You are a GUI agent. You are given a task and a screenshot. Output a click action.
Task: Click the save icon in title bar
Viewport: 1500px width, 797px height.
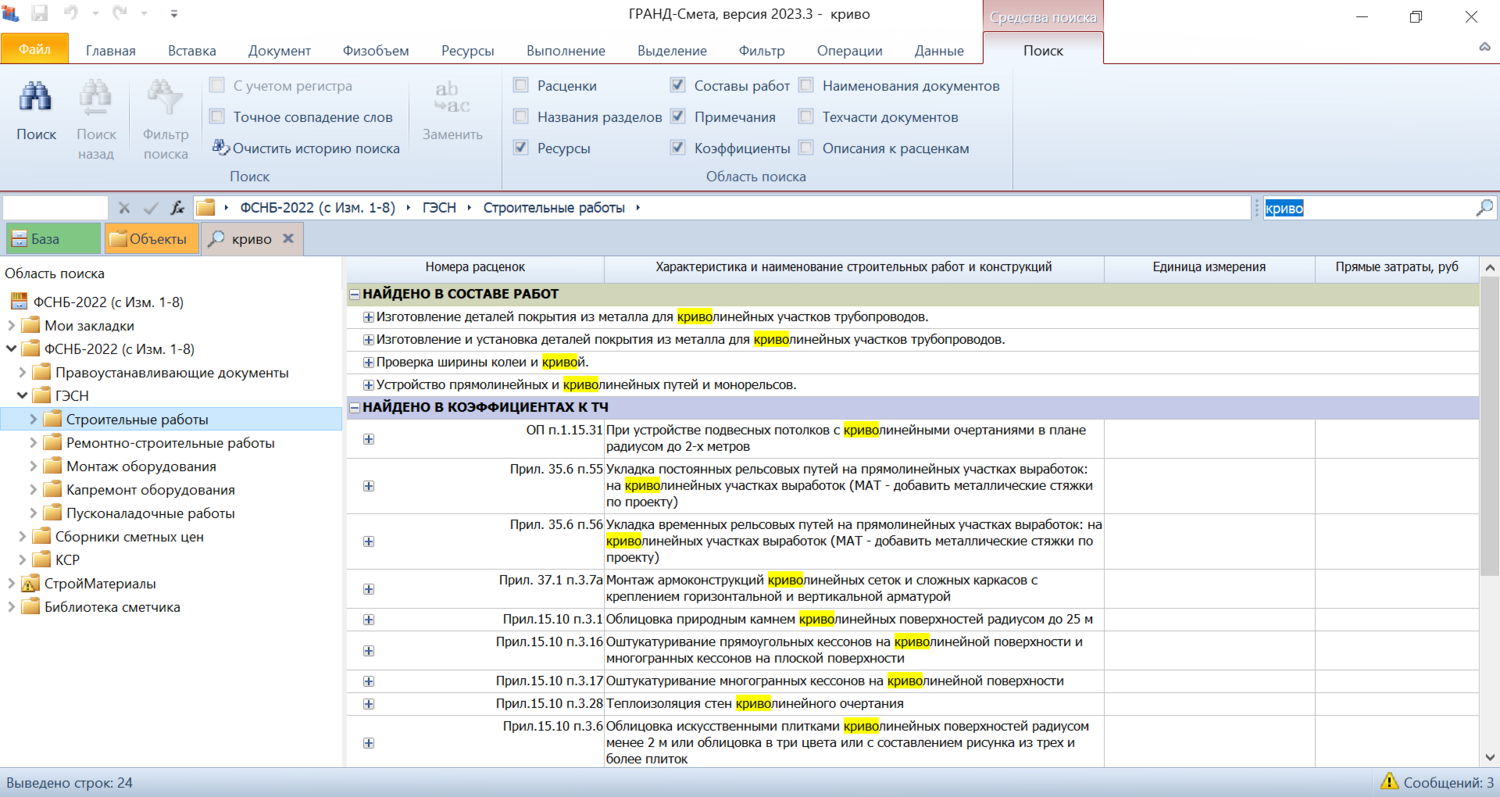point(40,15)
